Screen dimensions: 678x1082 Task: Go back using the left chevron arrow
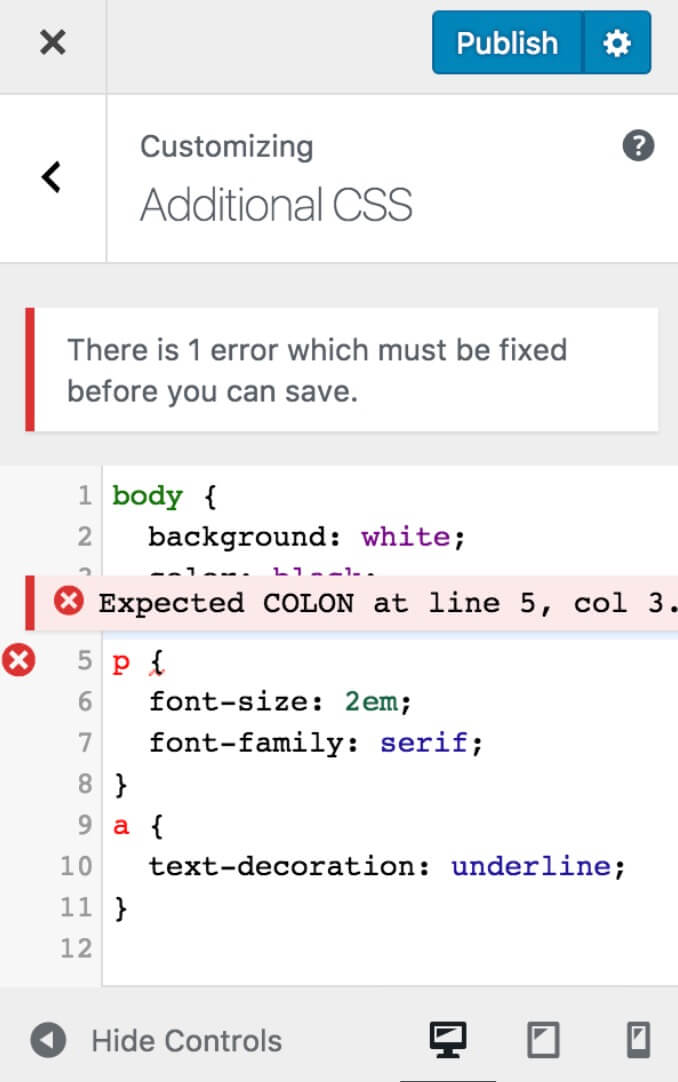52,177
